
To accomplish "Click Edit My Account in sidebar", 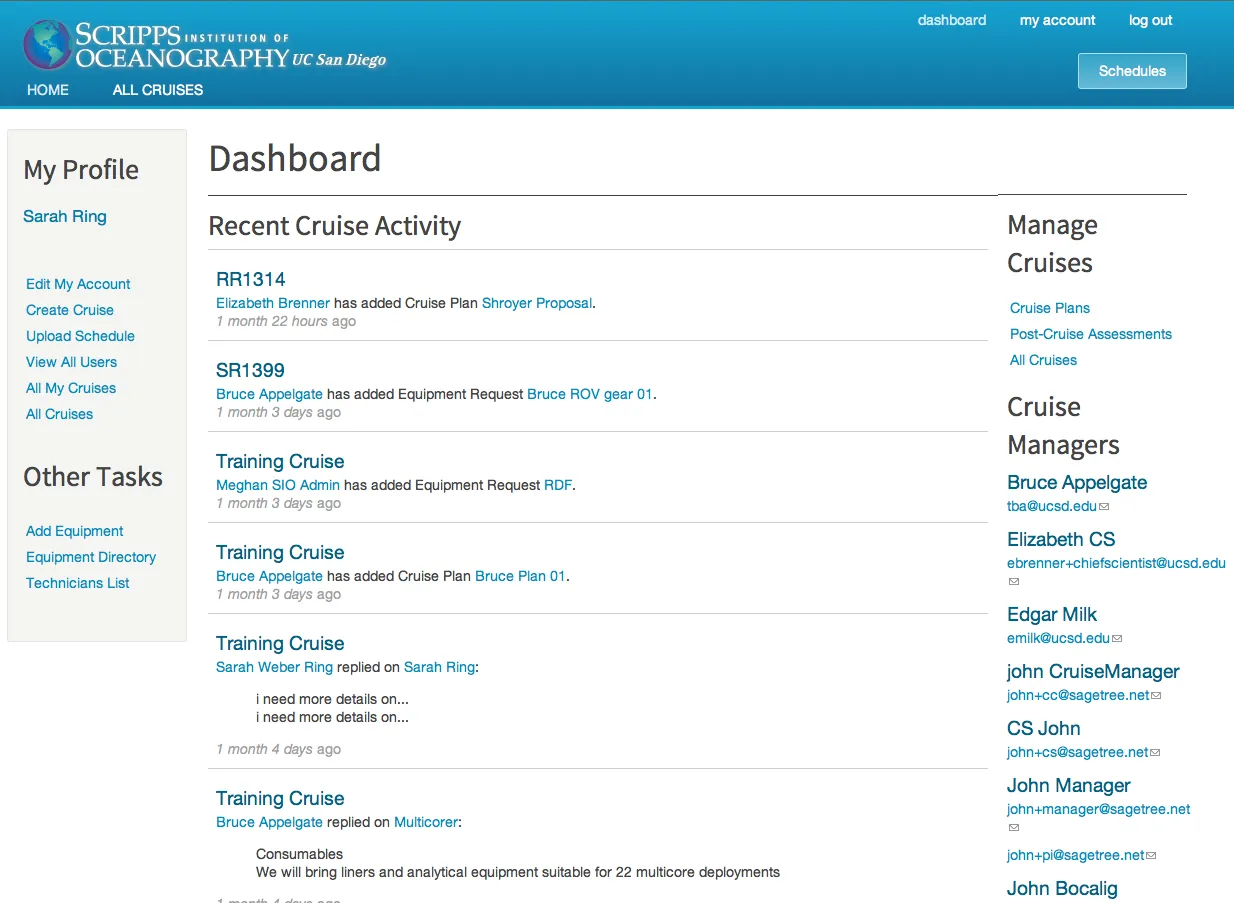I will coord(78,284).
